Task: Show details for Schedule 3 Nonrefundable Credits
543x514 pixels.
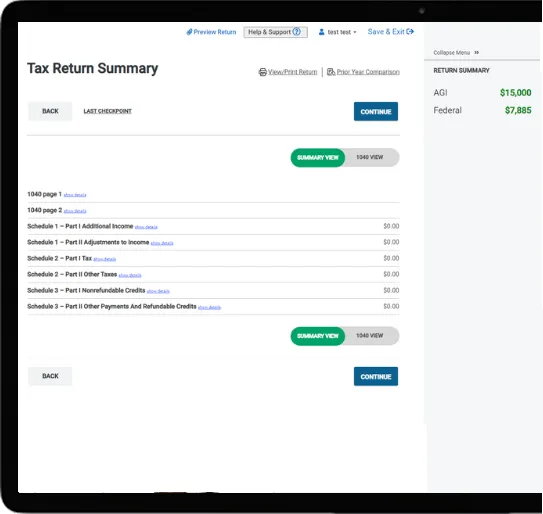Action: tap(158, 291)
